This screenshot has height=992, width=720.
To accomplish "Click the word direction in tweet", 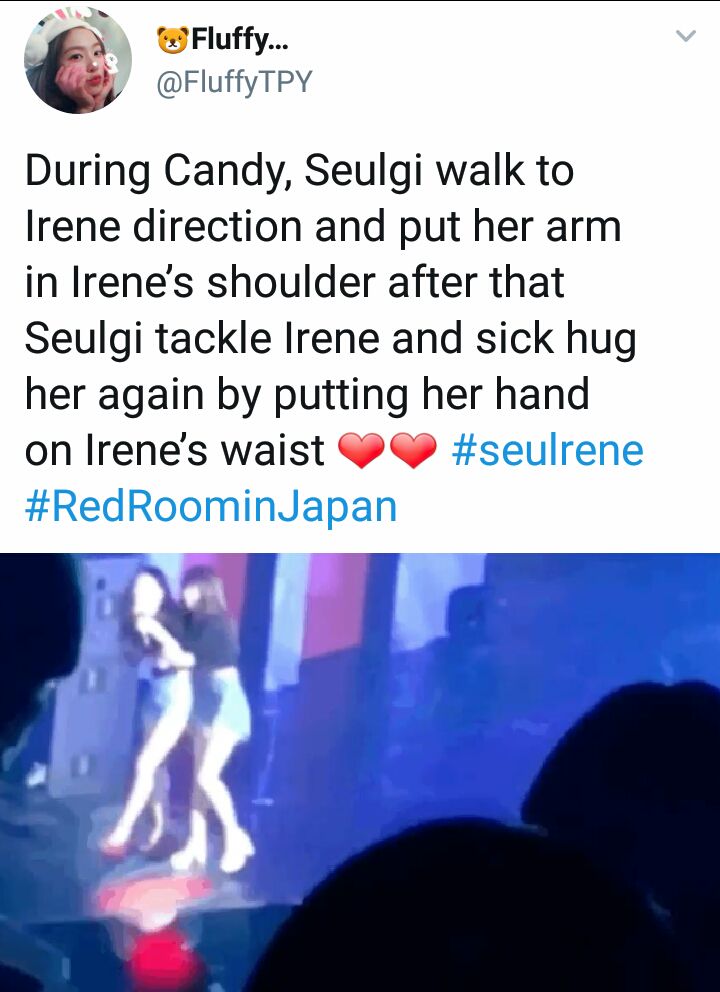I will (217, 227).
